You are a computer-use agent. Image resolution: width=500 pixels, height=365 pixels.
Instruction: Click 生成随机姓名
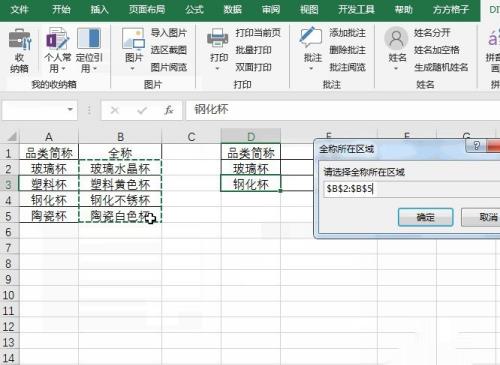[441, 67]
